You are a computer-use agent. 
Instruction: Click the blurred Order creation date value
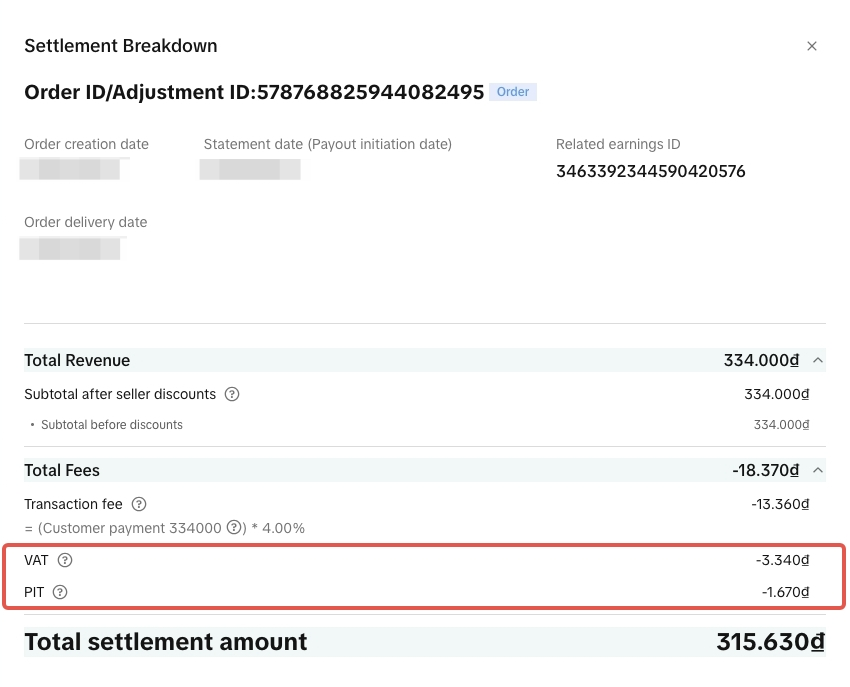click(70, 168)
